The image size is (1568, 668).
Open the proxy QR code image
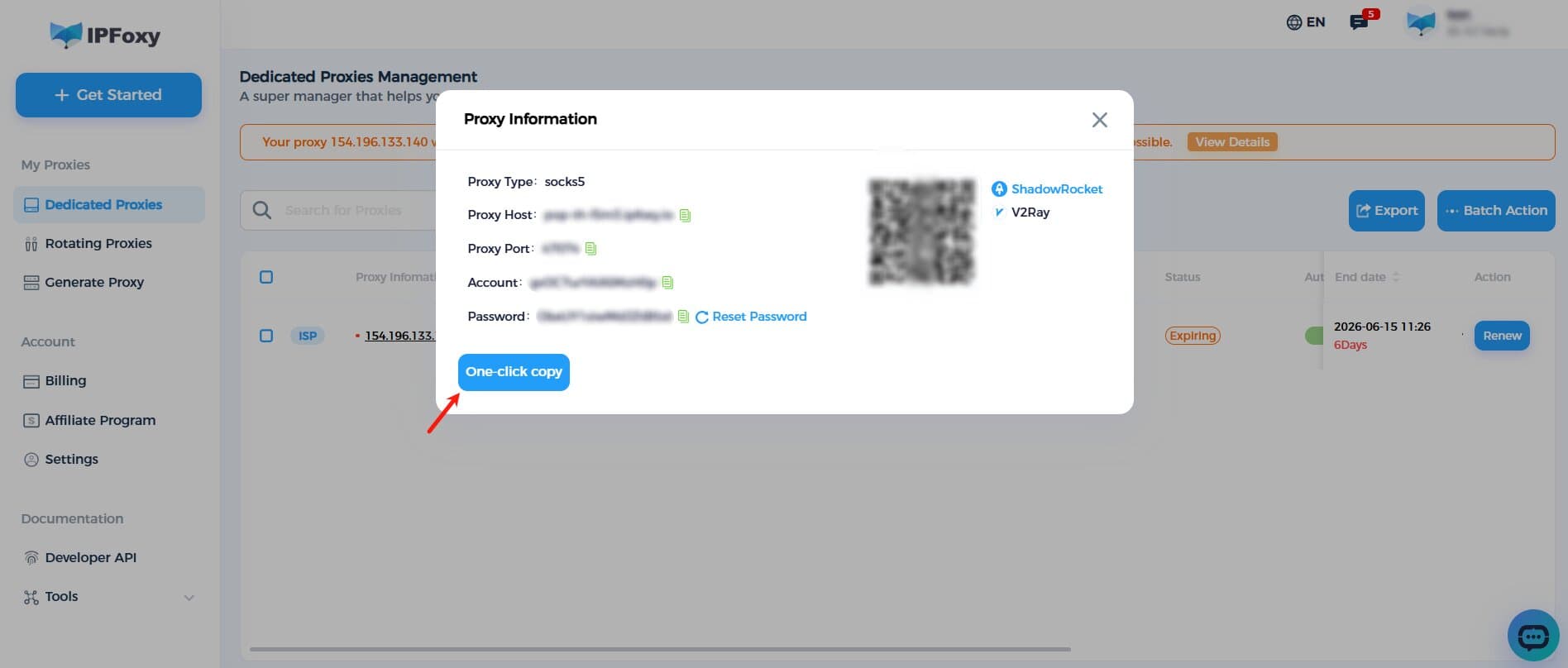tap(922, 231)
